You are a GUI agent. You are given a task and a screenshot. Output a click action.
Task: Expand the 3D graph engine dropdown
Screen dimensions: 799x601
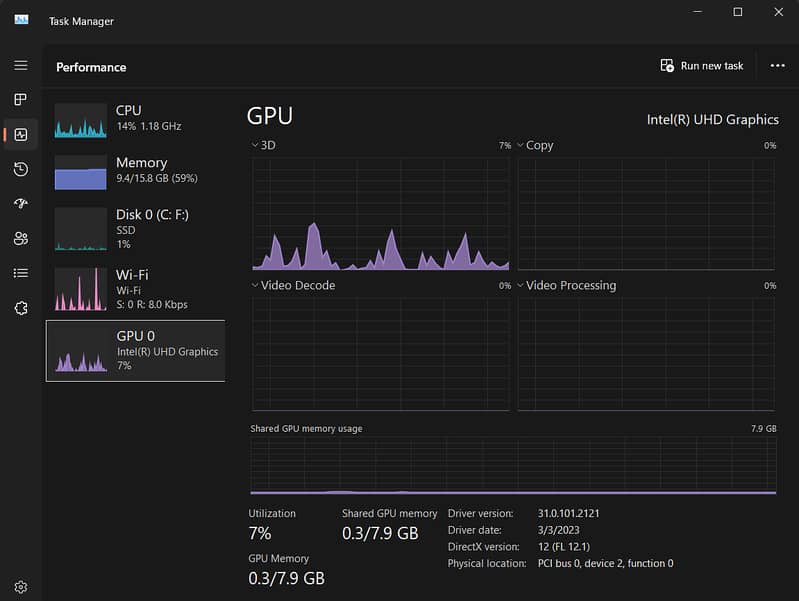tap(256, 146)
